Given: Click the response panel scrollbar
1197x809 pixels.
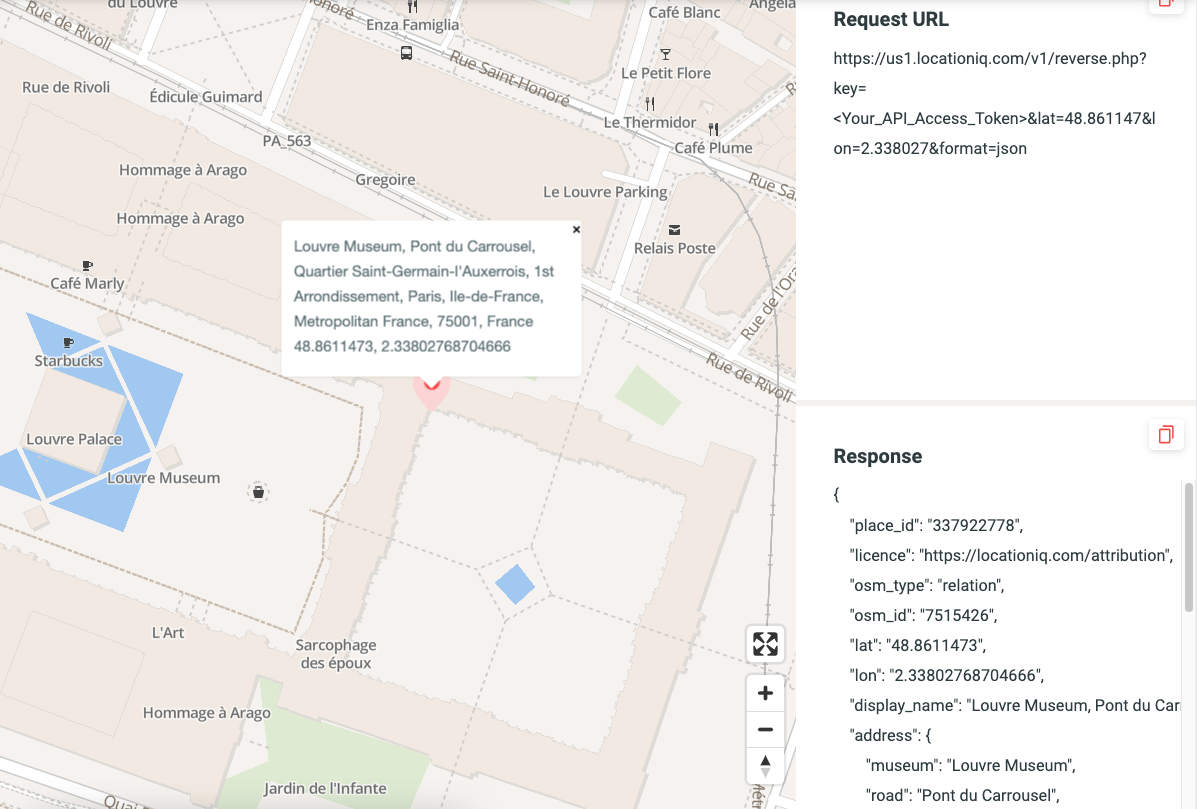Looking at the screenshot, I should click(x=1188, y=546).
